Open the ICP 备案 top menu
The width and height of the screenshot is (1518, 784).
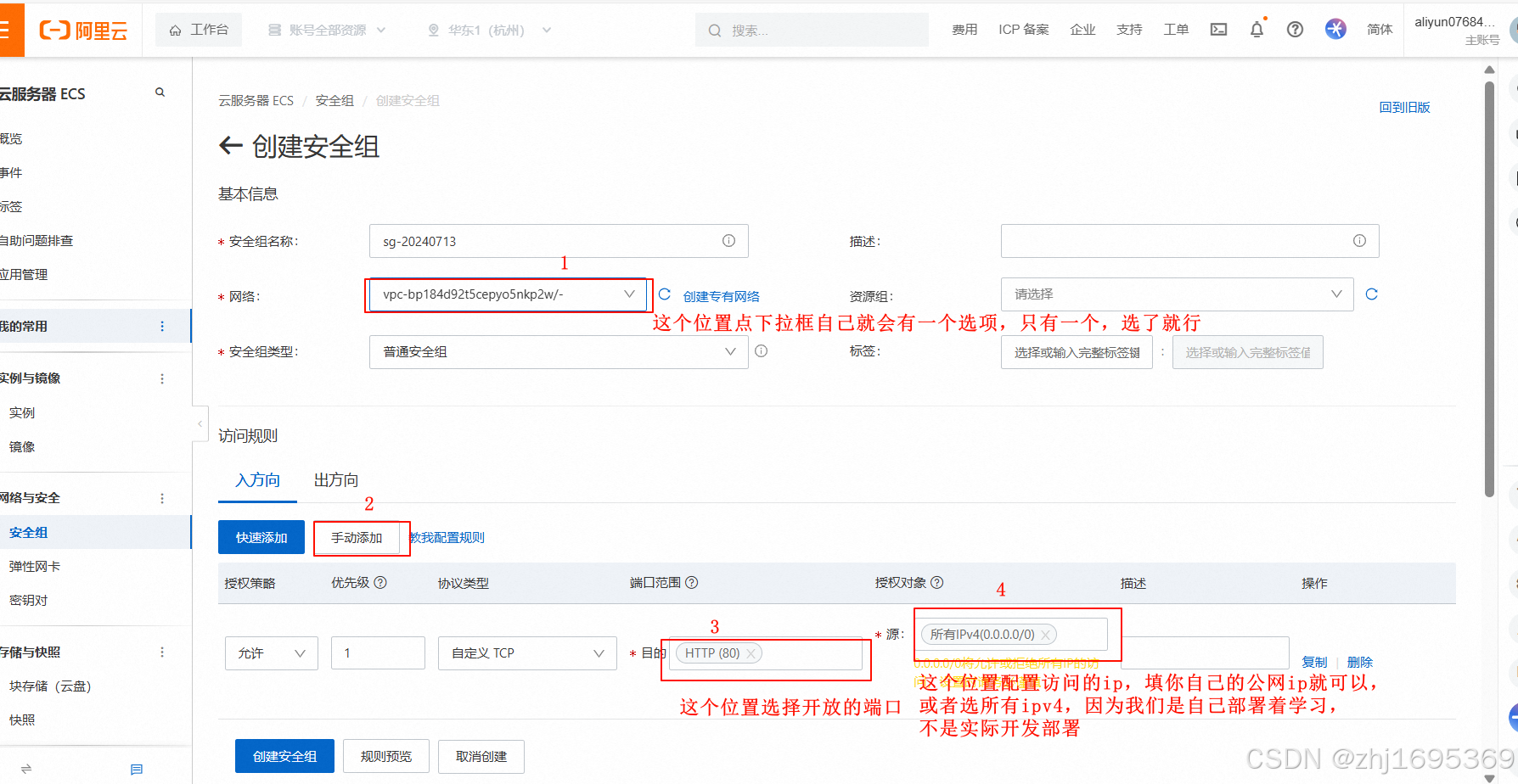(1024, 30)
